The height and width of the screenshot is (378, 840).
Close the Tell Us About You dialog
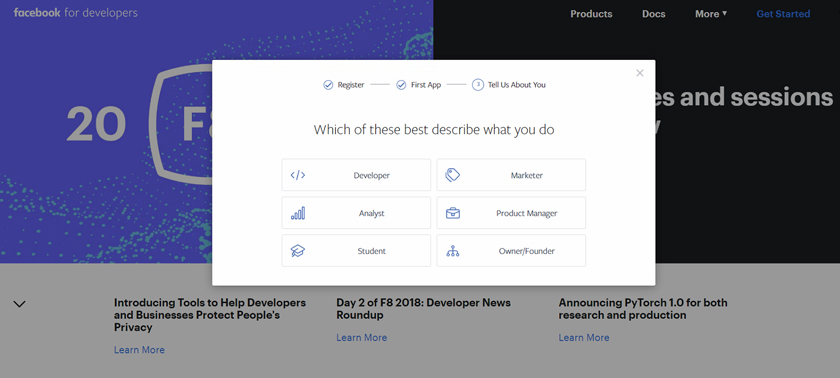(640, 73)
